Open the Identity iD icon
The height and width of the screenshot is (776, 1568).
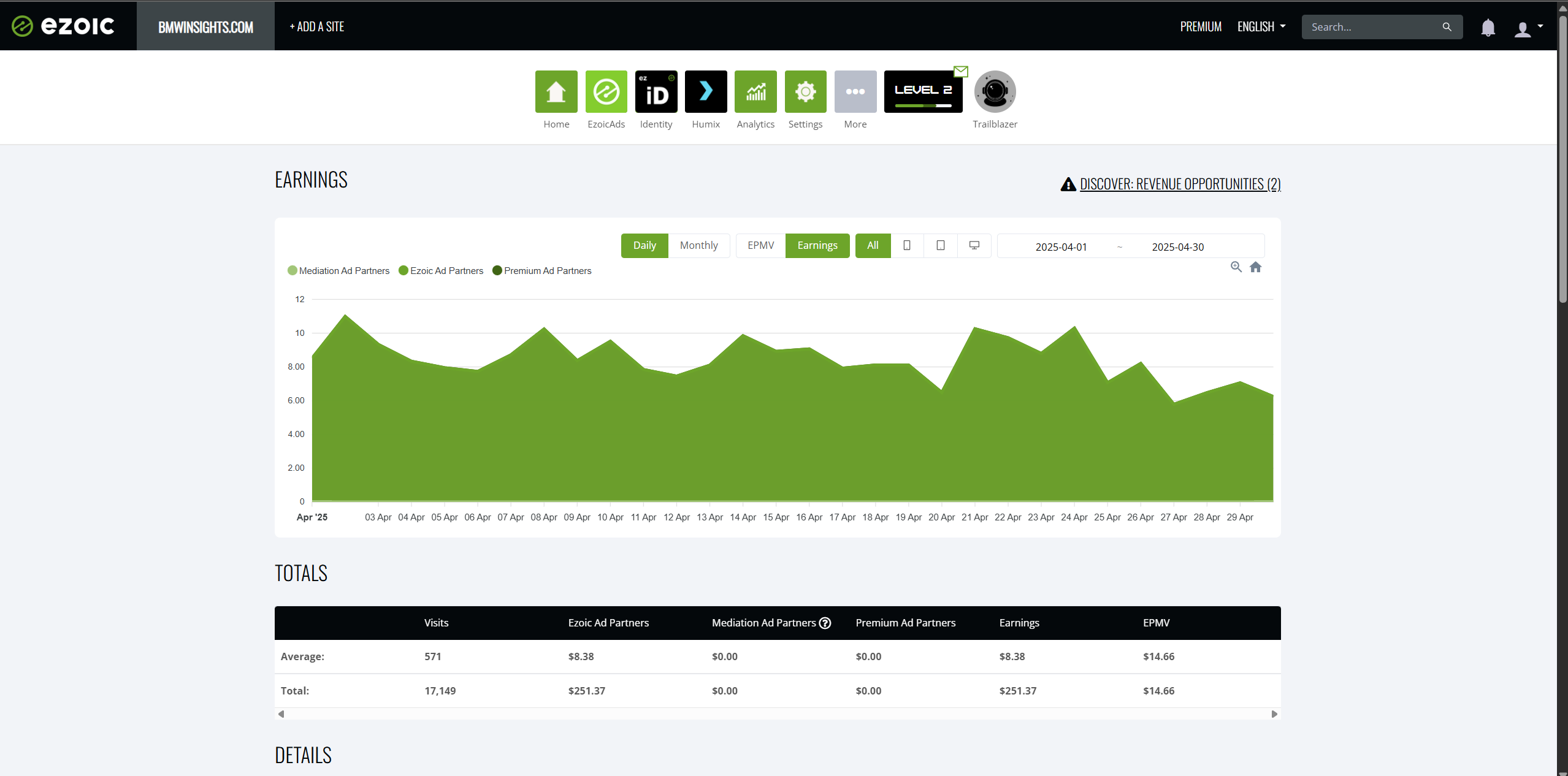coord(656,92)
